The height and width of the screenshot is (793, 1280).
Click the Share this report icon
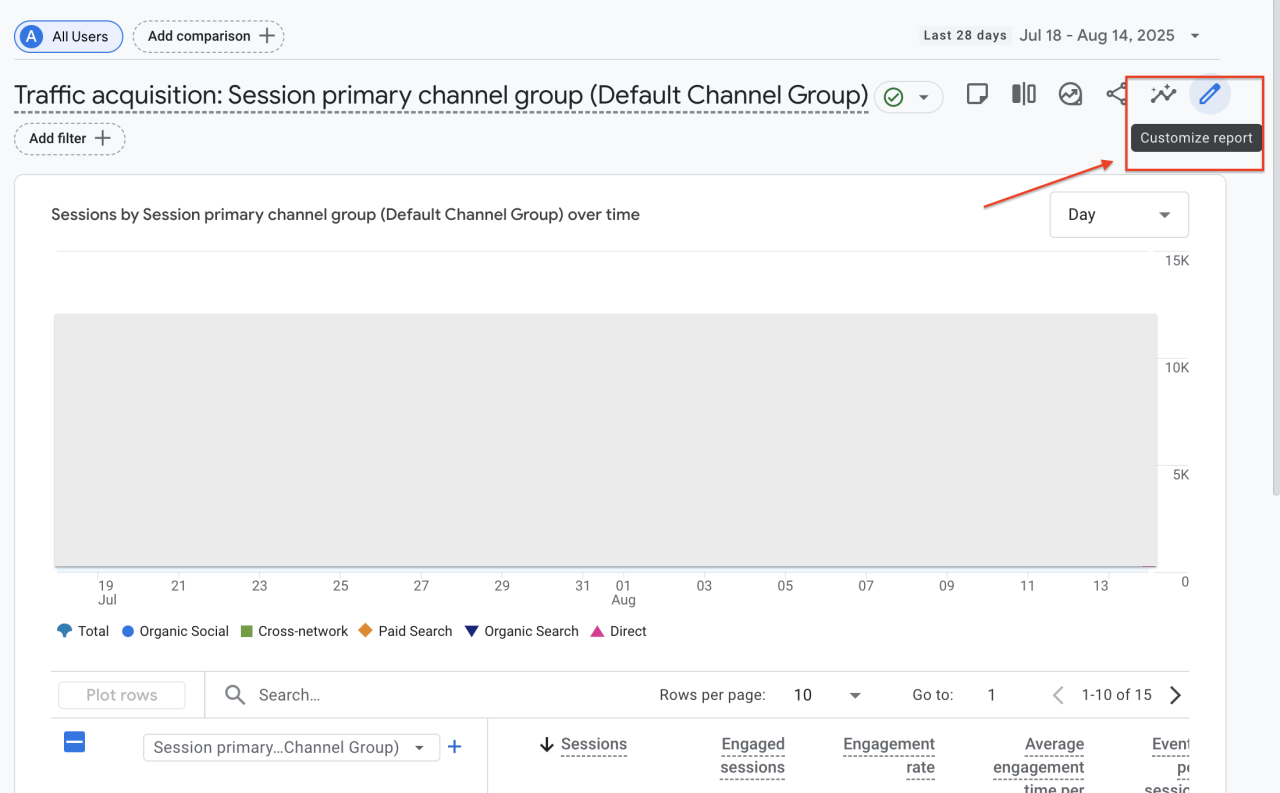(x=1116, y=95)
